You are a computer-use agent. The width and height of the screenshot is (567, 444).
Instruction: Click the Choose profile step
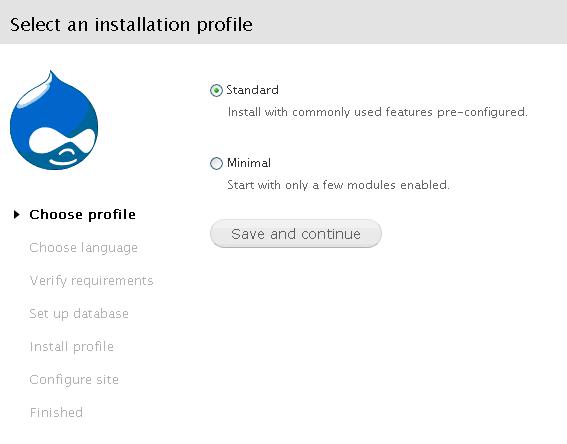coord(82,215)
